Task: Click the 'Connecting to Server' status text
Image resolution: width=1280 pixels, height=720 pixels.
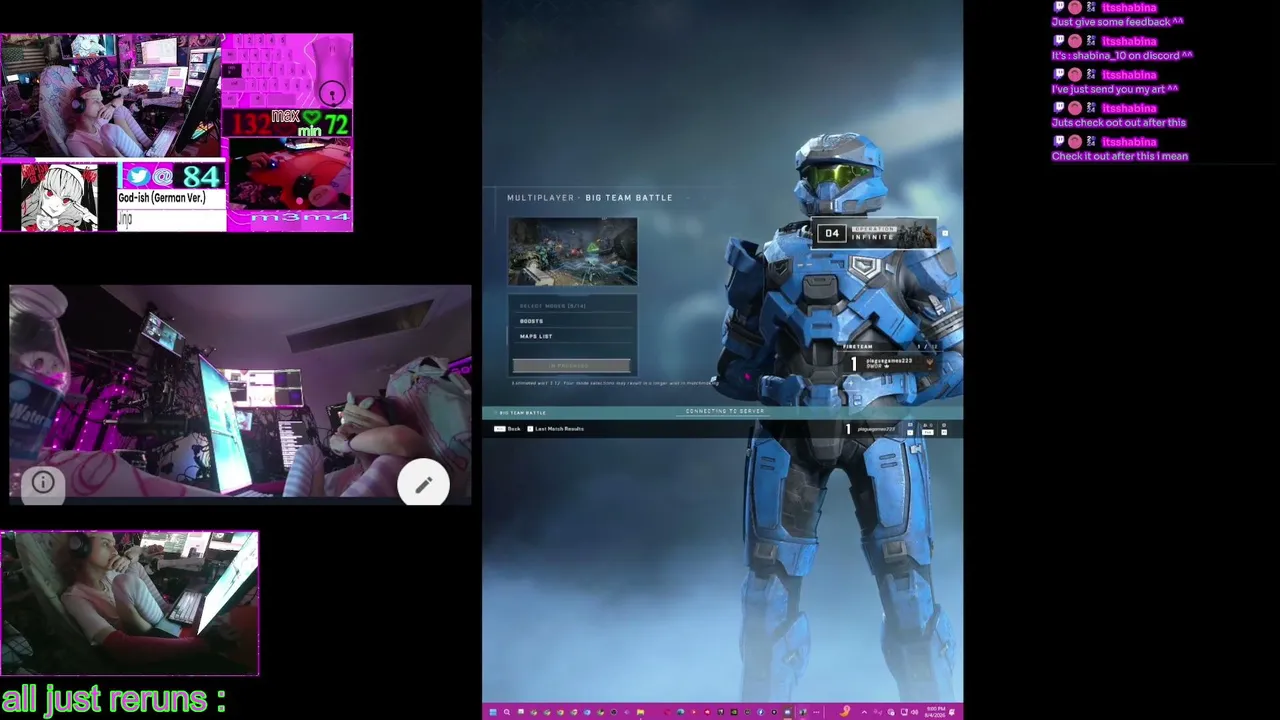Action: pos(724,412)
